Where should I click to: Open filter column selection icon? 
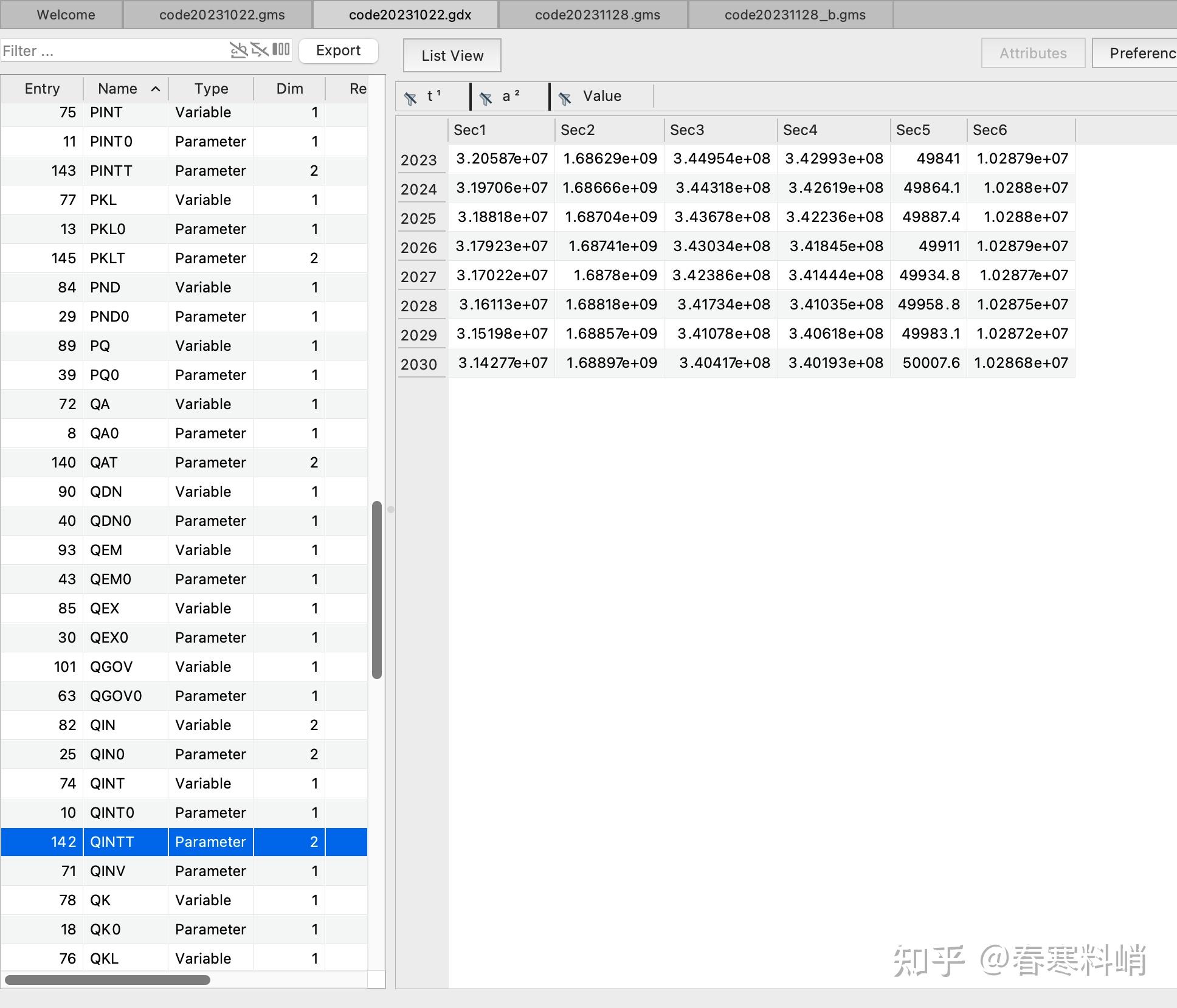pos(281,49)
